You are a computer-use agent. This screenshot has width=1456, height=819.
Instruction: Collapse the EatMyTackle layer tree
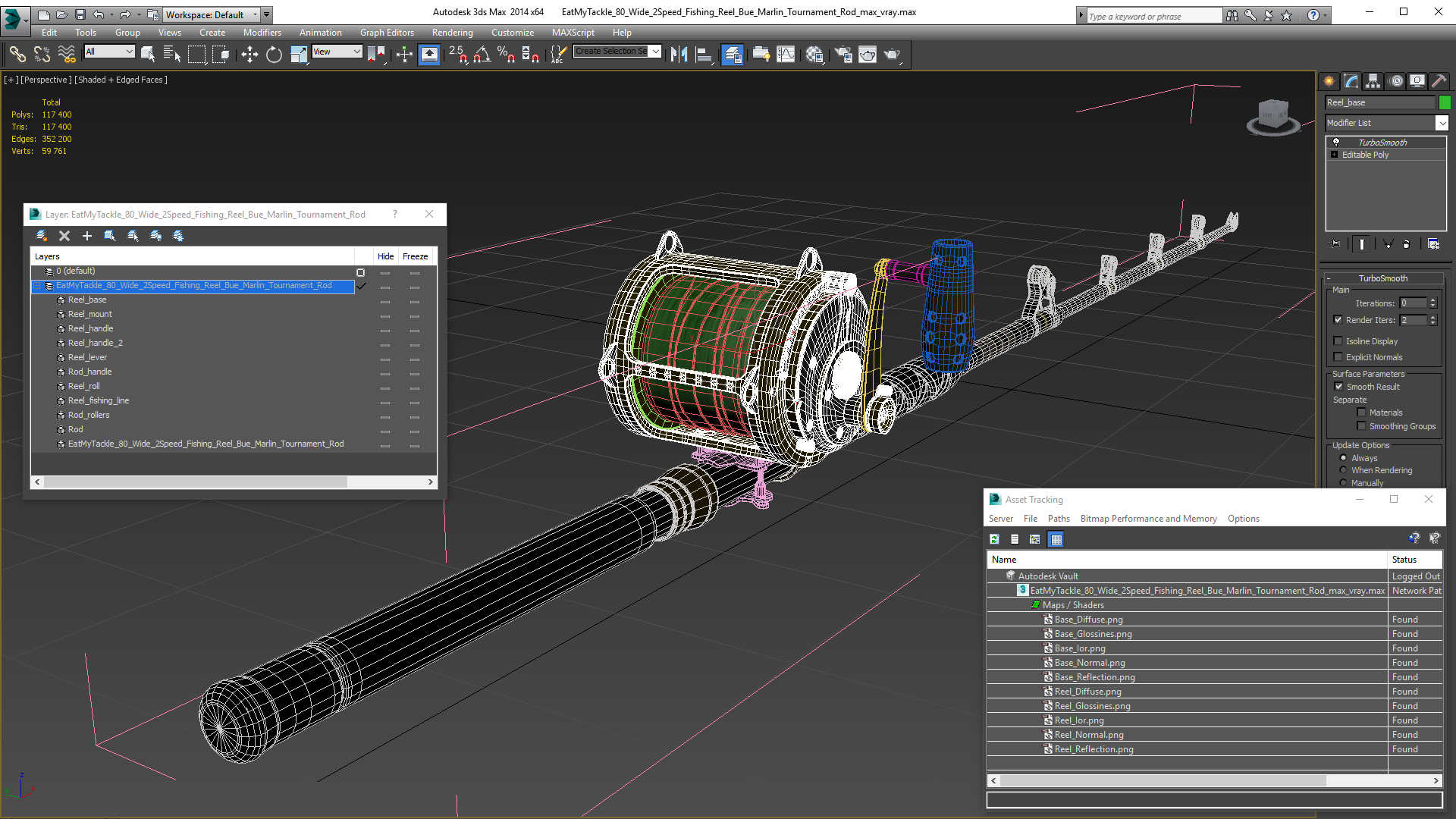click(36, 286)
